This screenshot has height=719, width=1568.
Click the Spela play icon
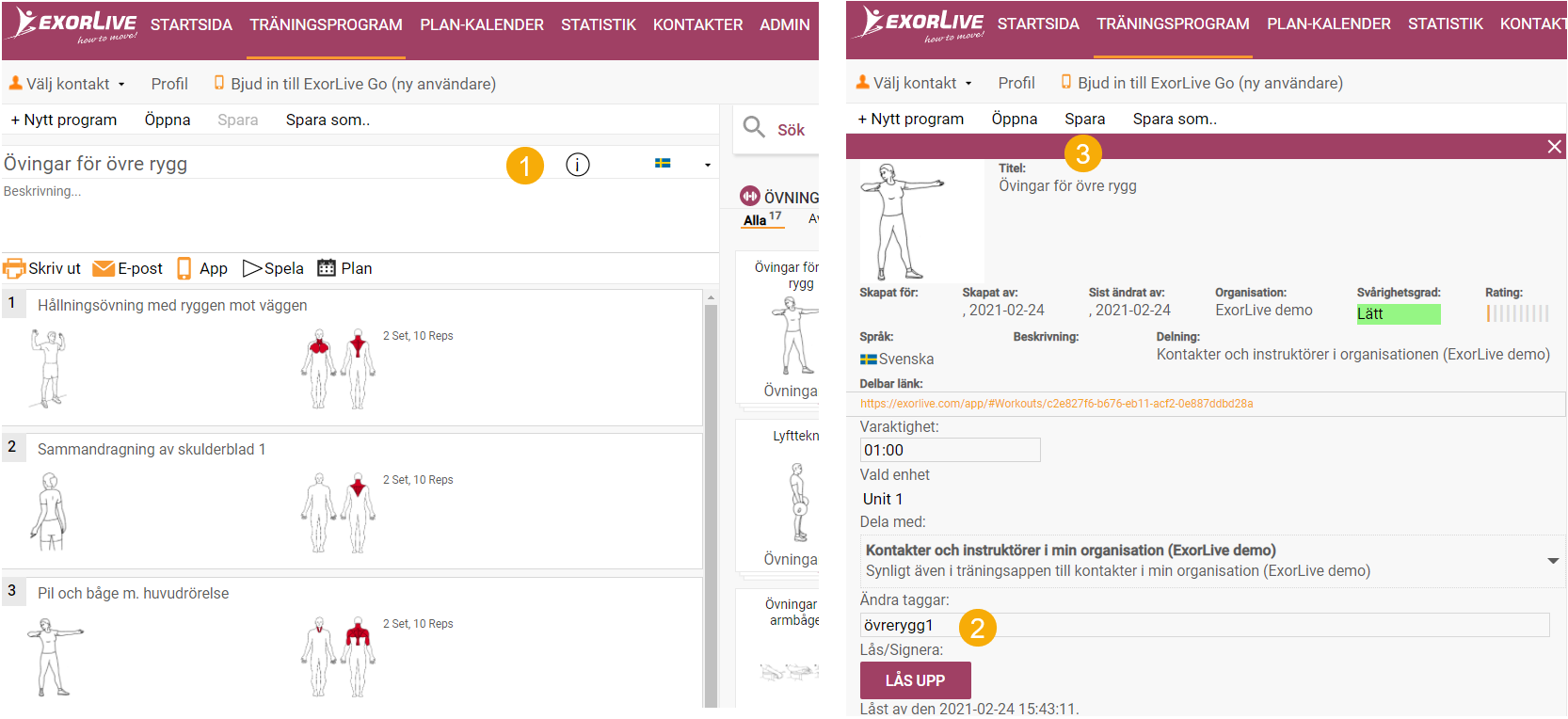251,269
